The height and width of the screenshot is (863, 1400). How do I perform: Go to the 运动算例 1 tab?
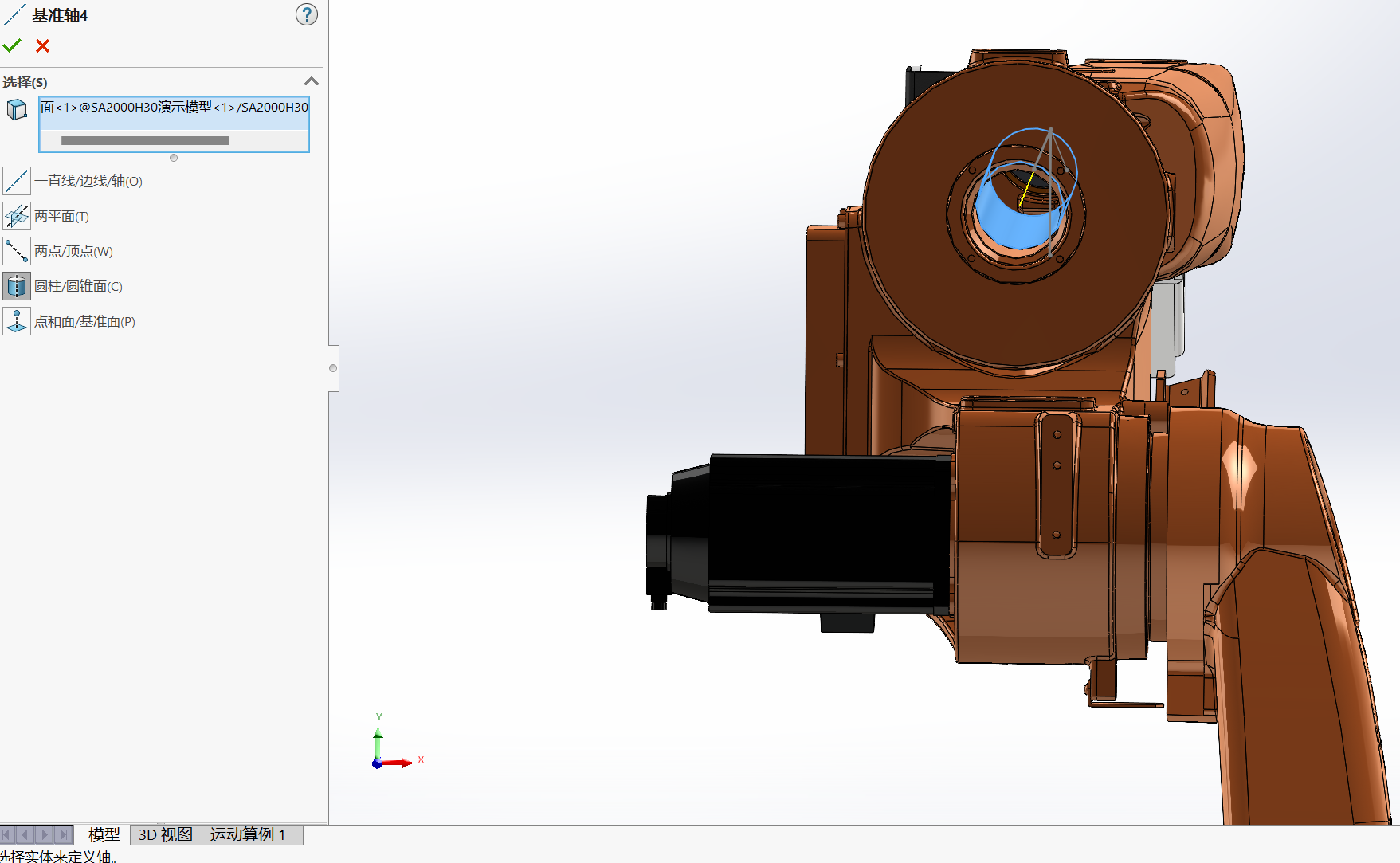coord(248,834)
